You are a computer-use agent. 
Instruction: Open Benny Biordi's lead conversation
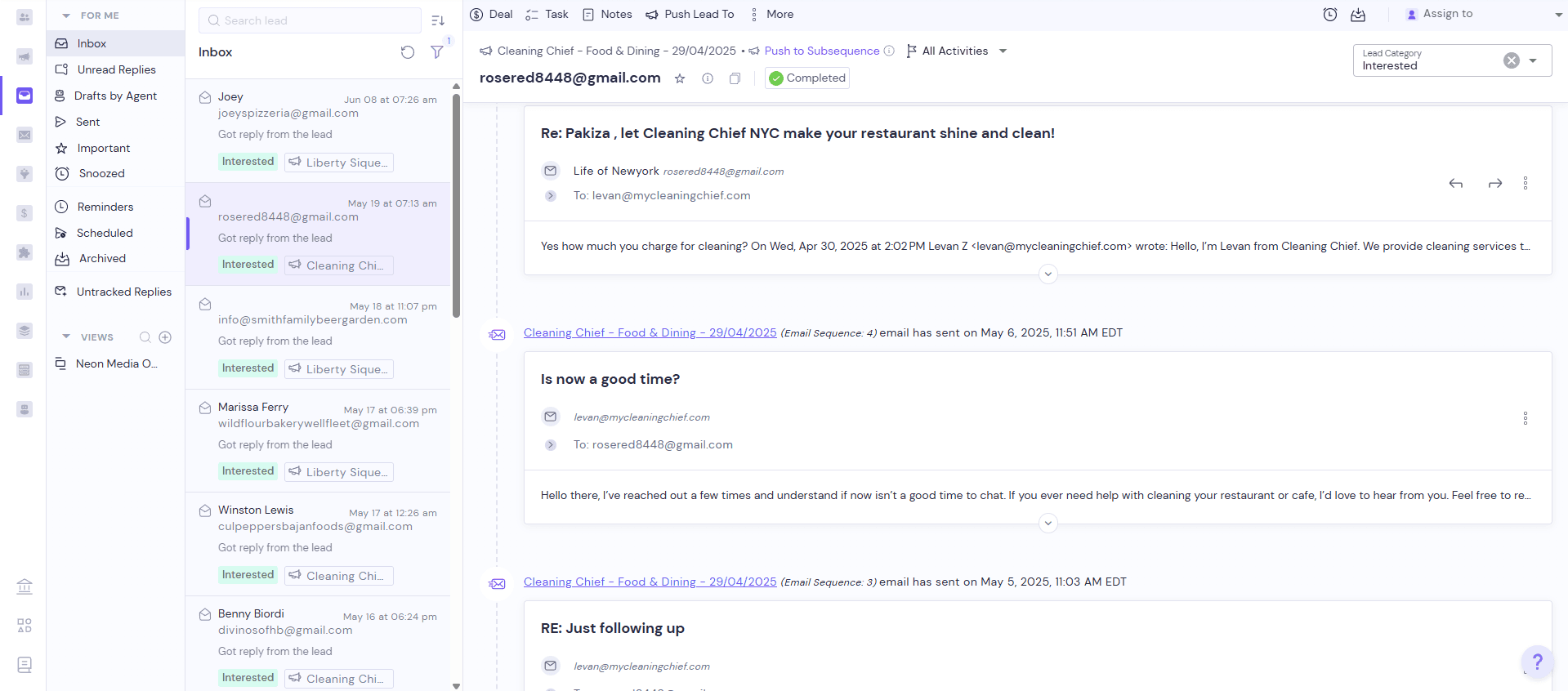(x=318, y=644)
